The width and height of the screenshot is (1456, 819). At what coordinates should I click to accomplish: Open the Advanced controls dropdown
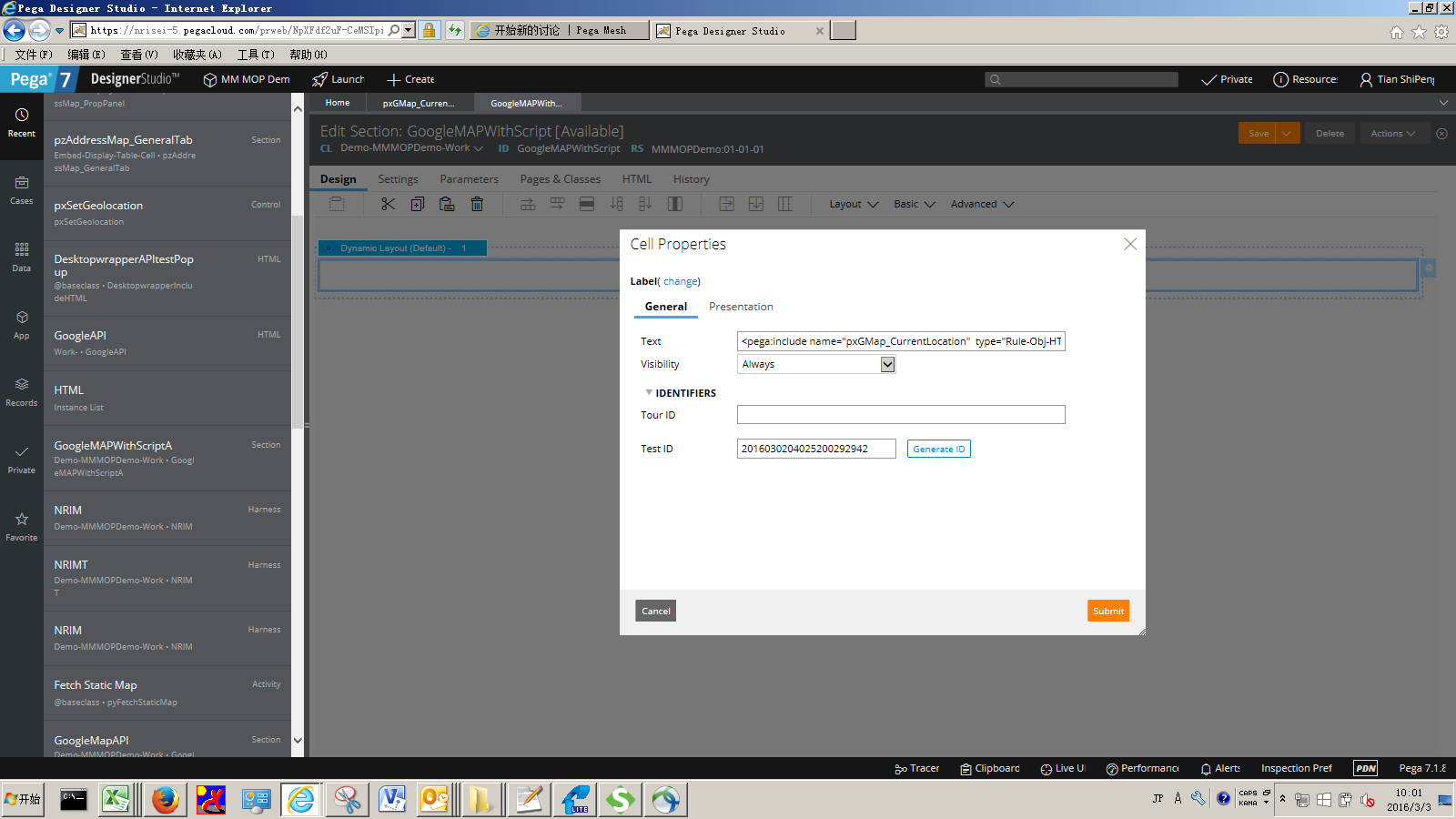(982, 204)
